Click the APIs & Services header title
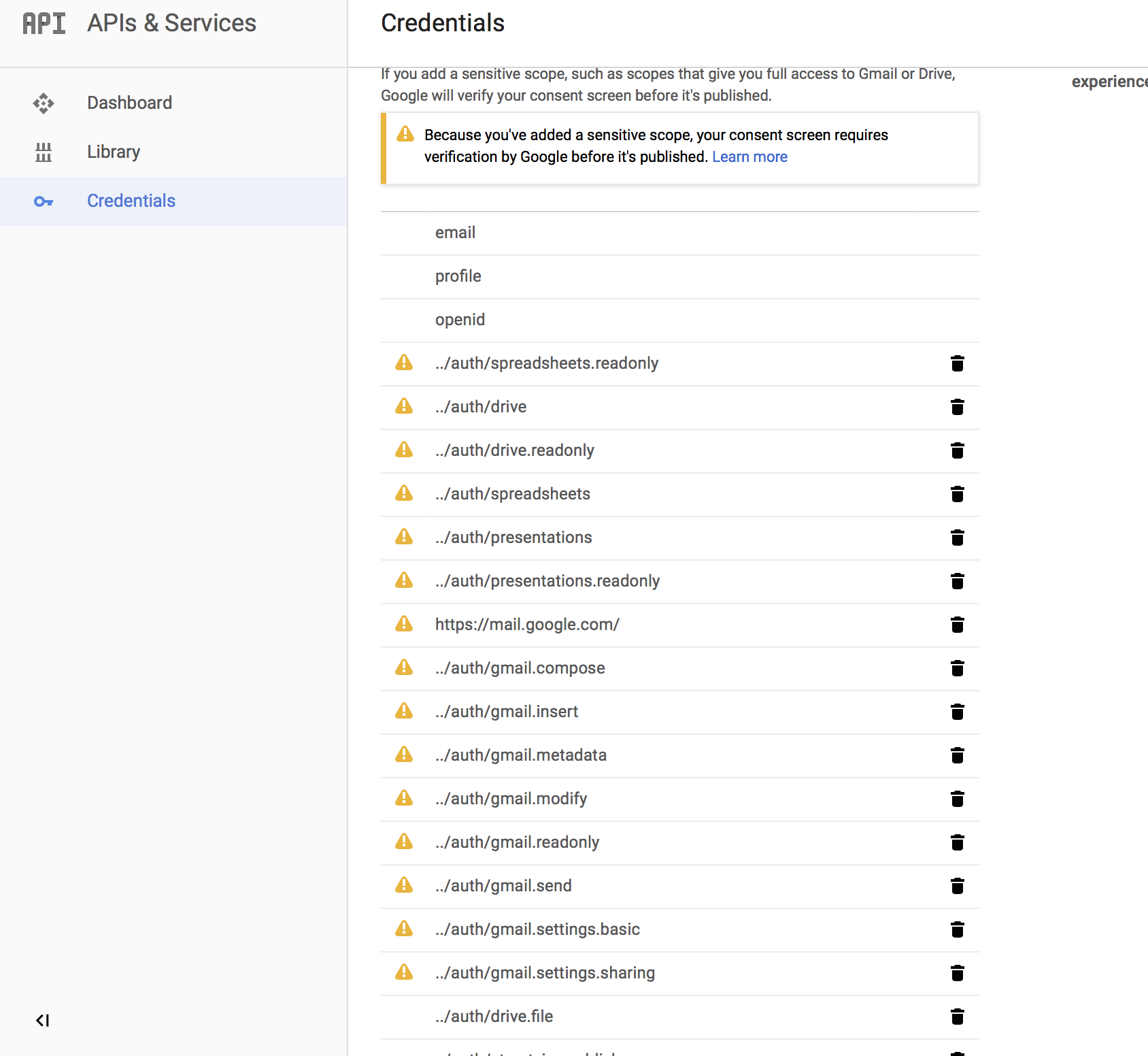The height and width of the screenshot is (1056, 1148). 171,23
